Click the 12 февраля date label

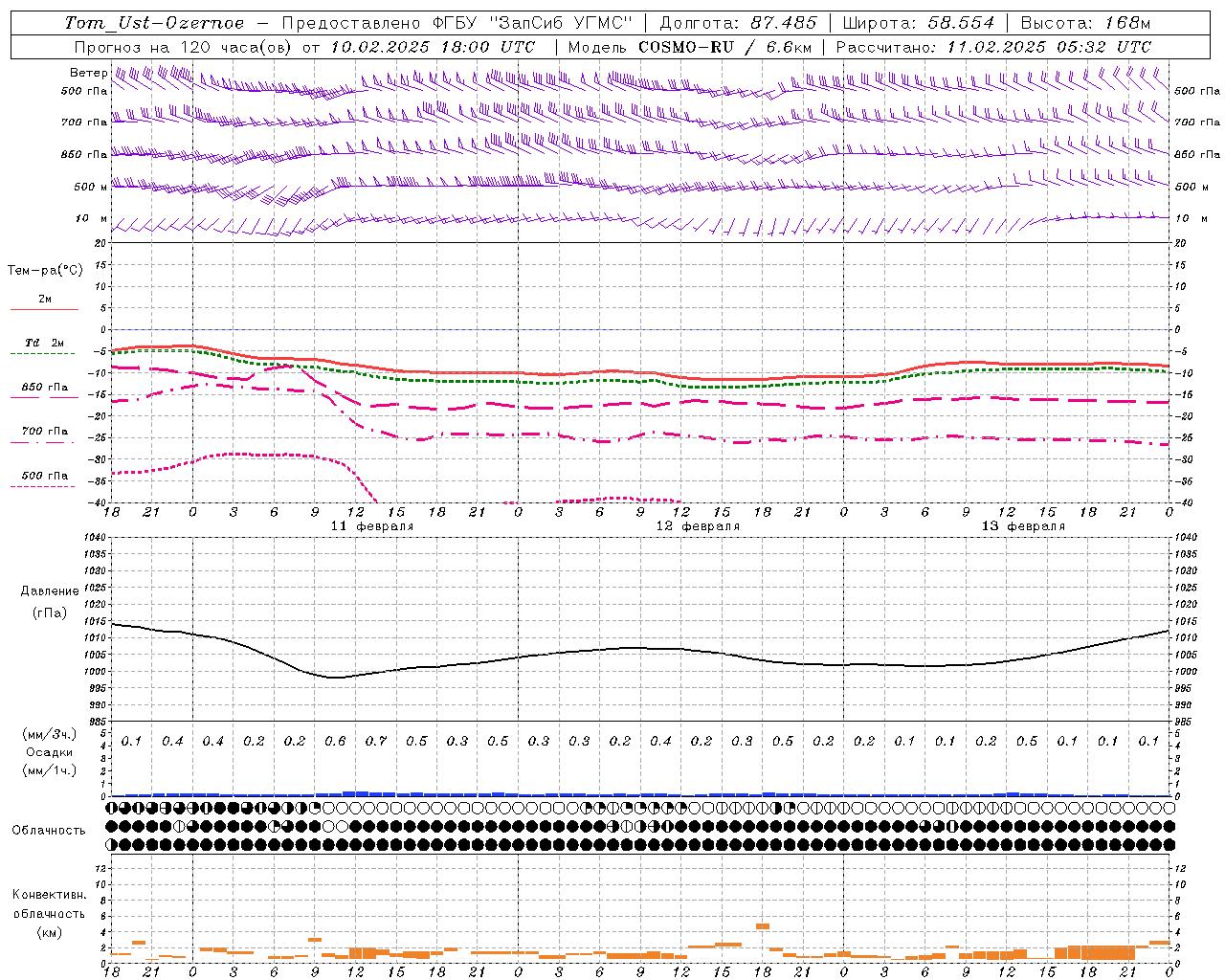(x=698, y=526)
